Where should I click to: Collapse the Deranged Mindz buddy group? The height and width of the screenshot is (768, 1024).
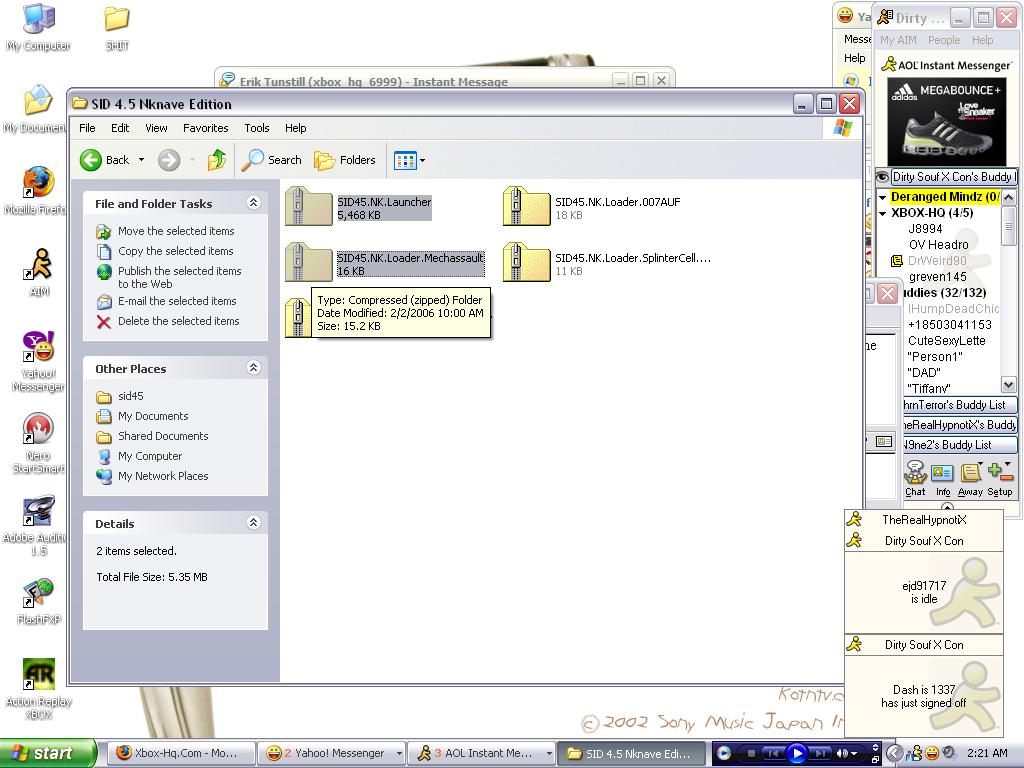click(882, 197)
